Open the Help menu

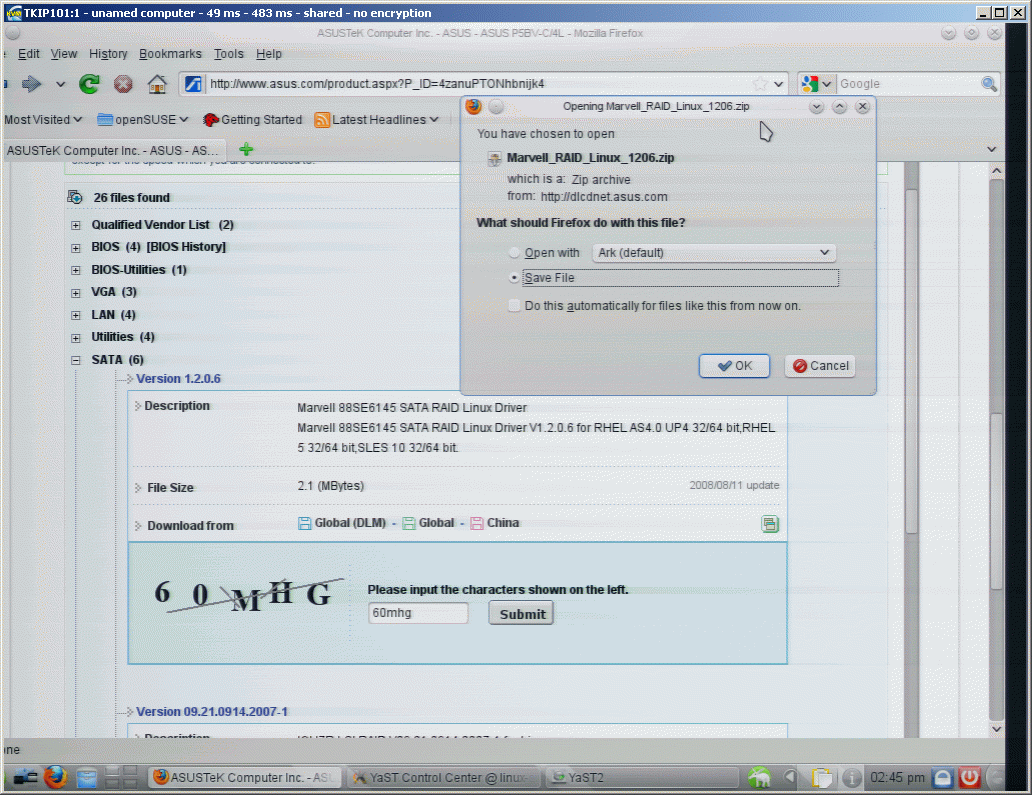point(269,54)
